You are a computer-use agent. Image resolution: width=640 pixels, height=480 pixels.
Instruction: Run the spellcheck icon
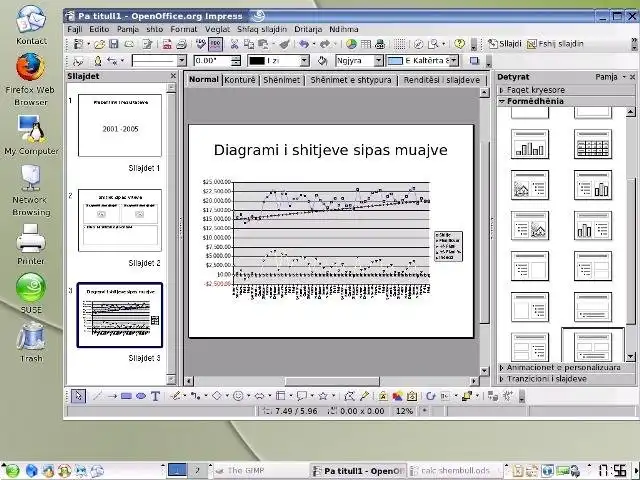click(x=200, y=44)
